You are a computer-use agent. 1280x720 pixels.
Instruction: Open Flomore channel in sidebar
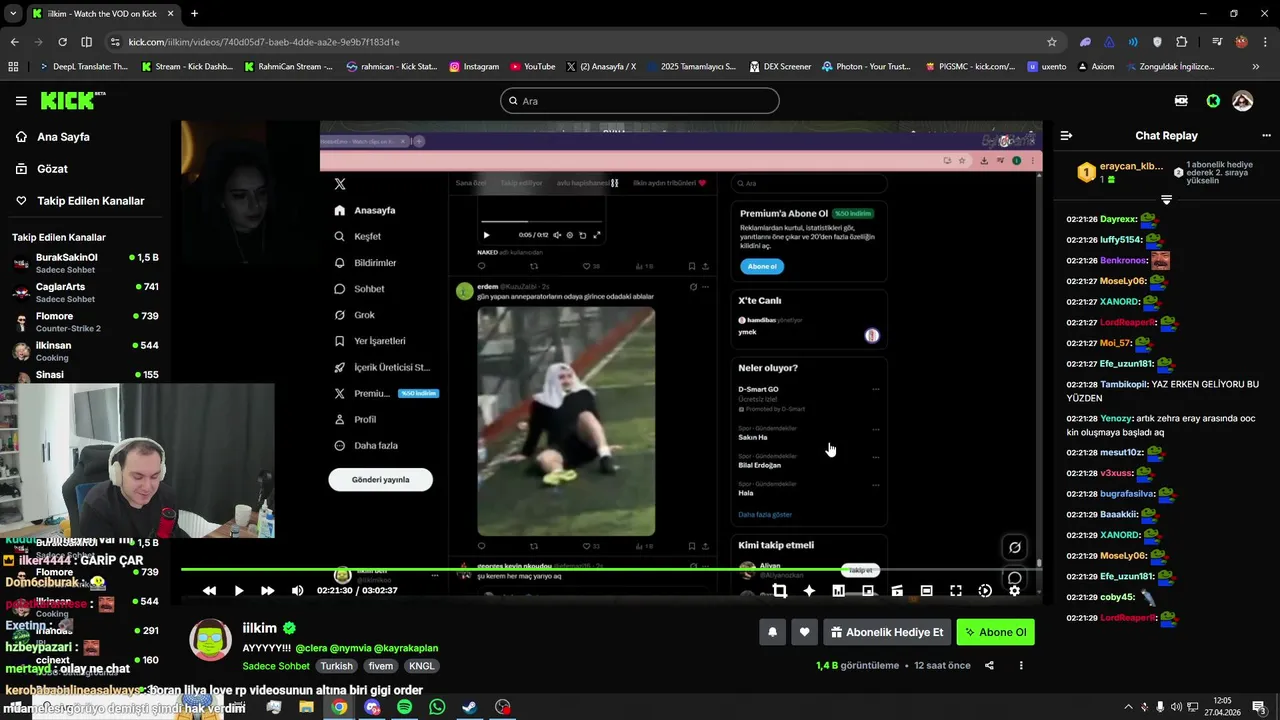click(x=86, y=321)
